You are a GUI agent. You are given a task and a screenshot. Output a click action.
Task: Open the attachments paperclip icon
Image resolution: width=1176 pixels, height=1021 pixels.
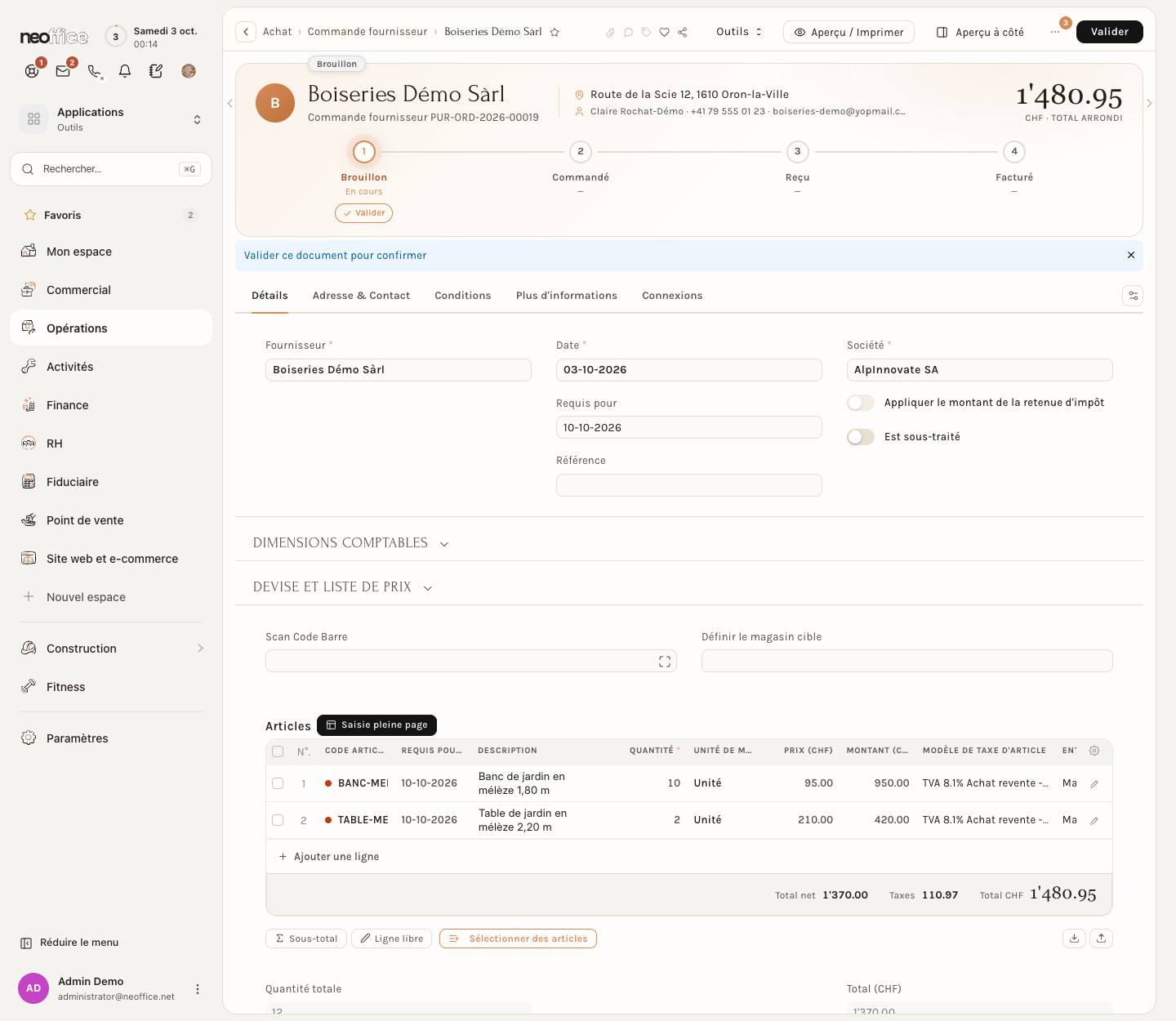[610, 33]
